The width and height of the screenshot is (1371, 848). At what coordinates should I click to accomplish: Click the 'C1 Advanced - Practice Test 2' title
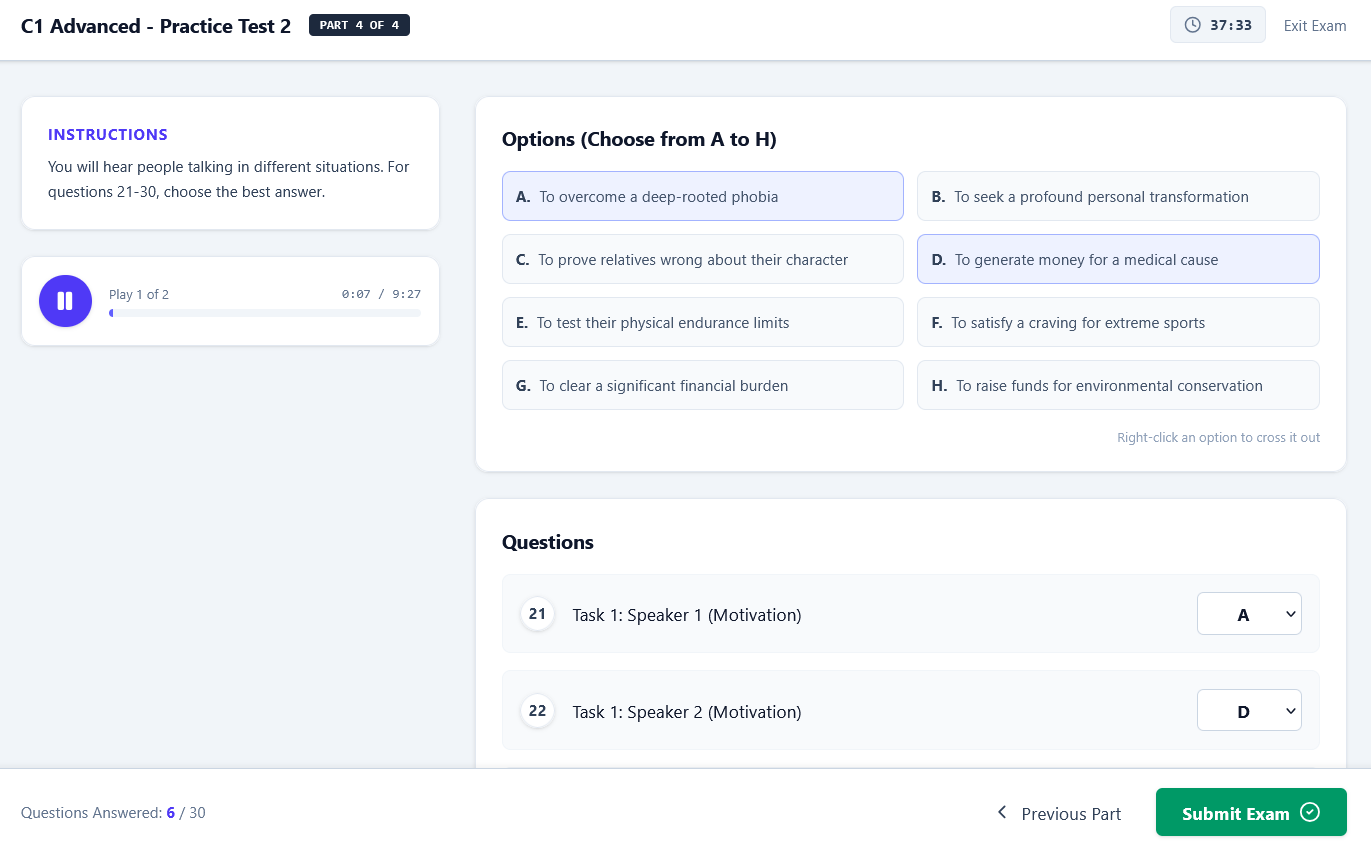[x=156, y=26]
